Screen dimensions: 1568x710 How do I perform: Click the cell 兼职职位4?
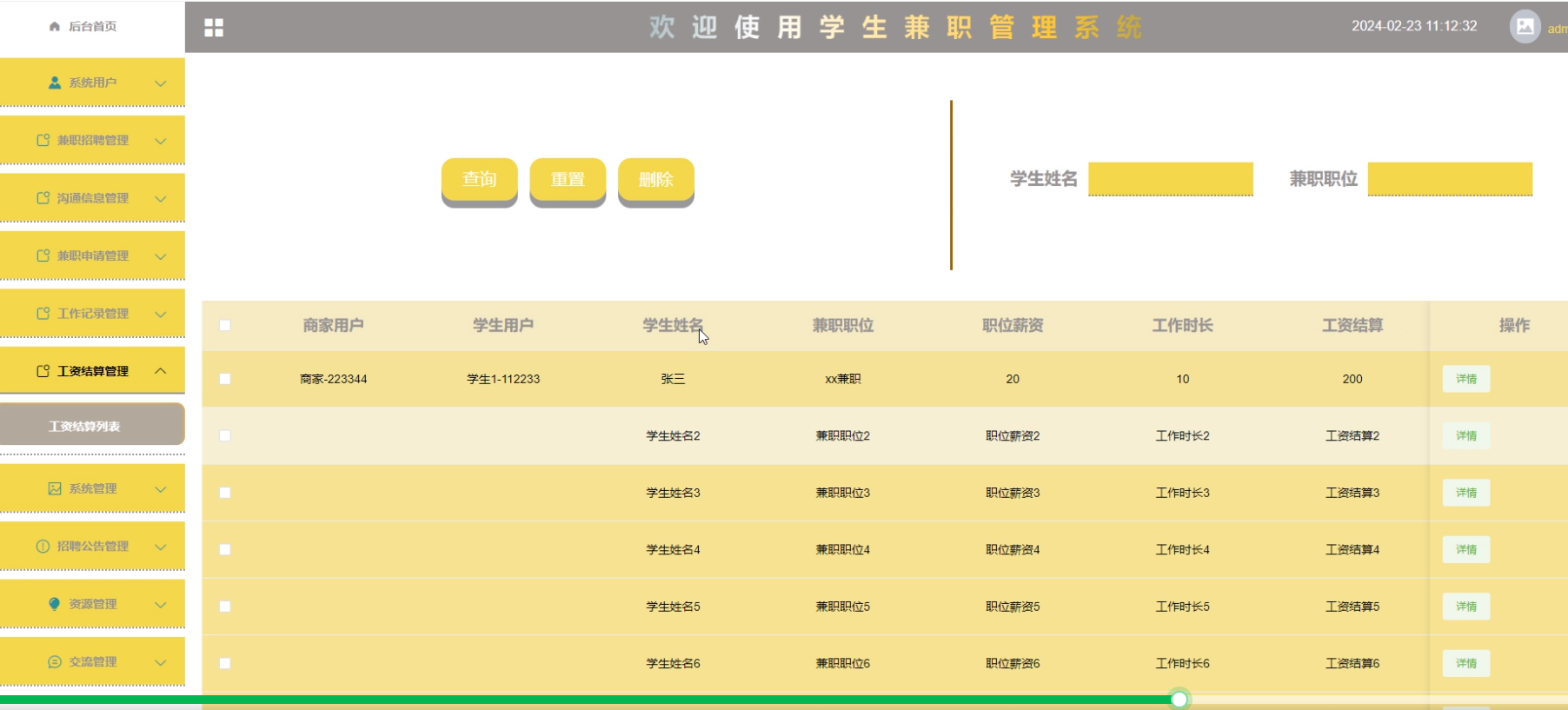(x=843, y=549)
